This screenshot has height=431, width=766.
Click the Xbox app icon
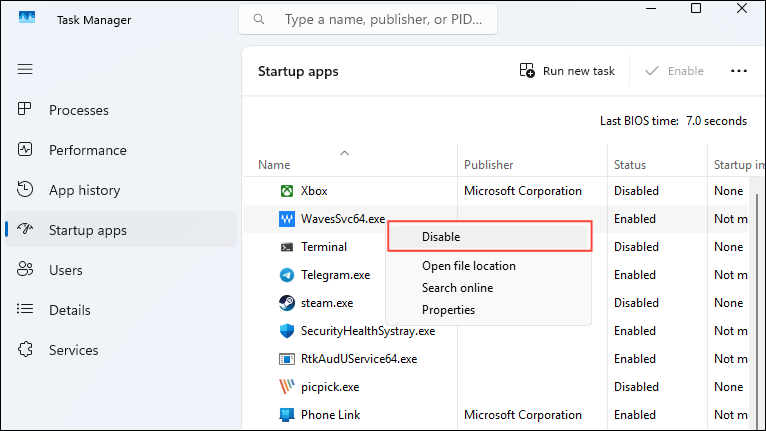pyautogui.click(x=287, y=191)
